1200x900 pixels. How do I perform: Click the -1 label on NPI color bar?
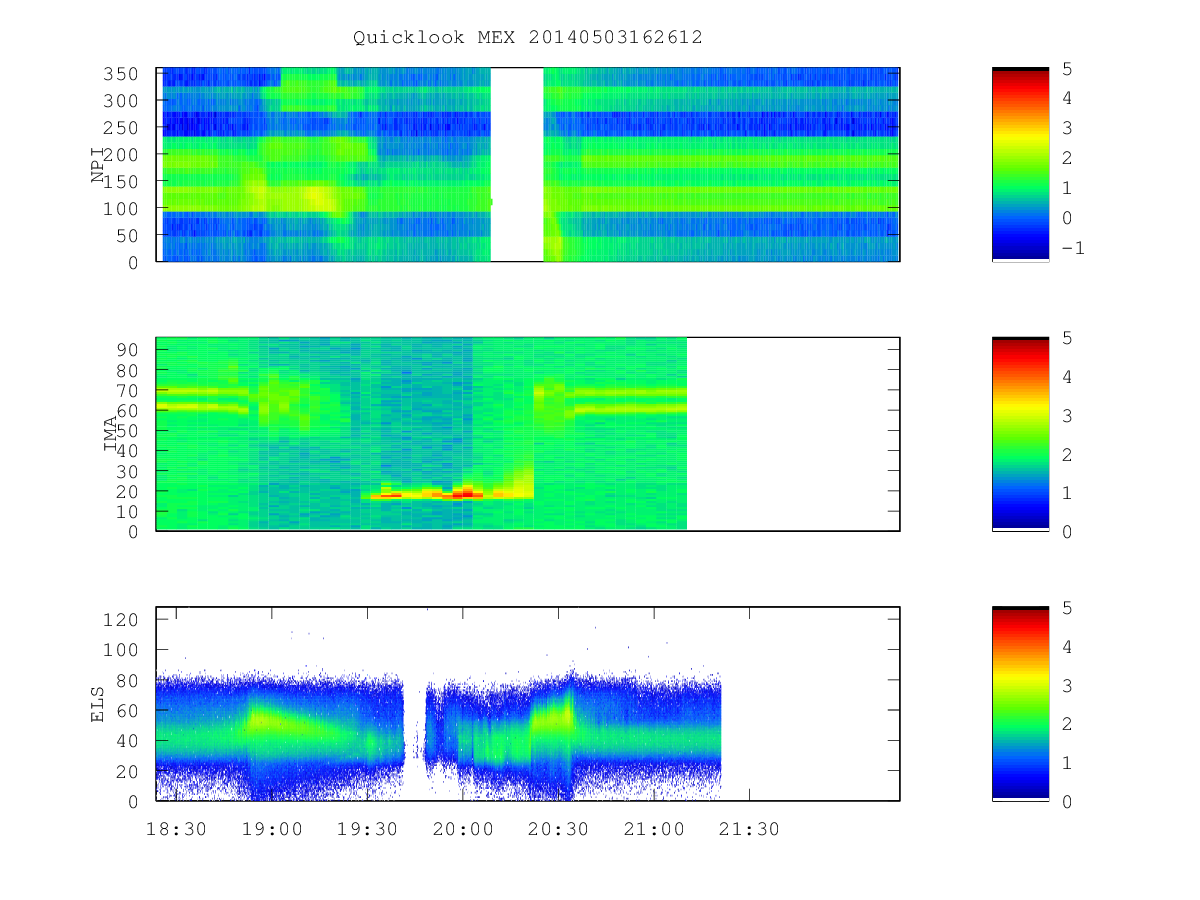point(1072,248)
